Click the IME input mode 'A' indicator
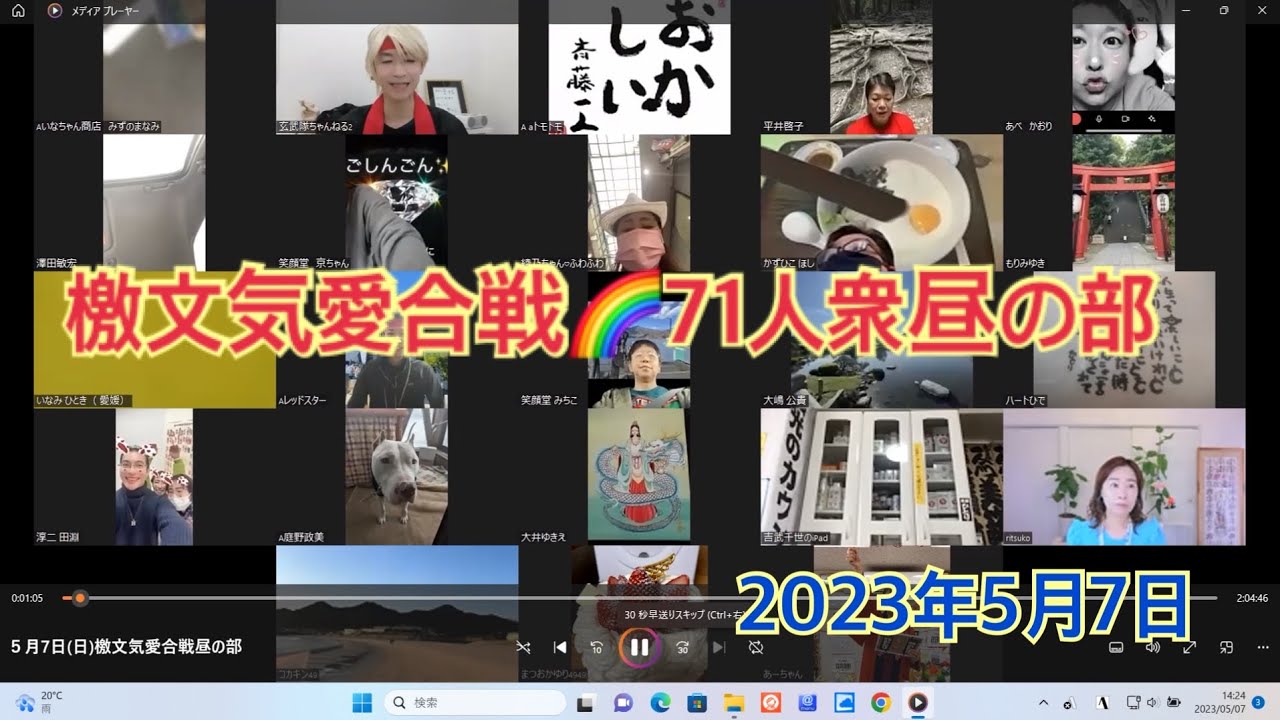This screenshot has width=1280, height=720. [x=1102, y=702]
